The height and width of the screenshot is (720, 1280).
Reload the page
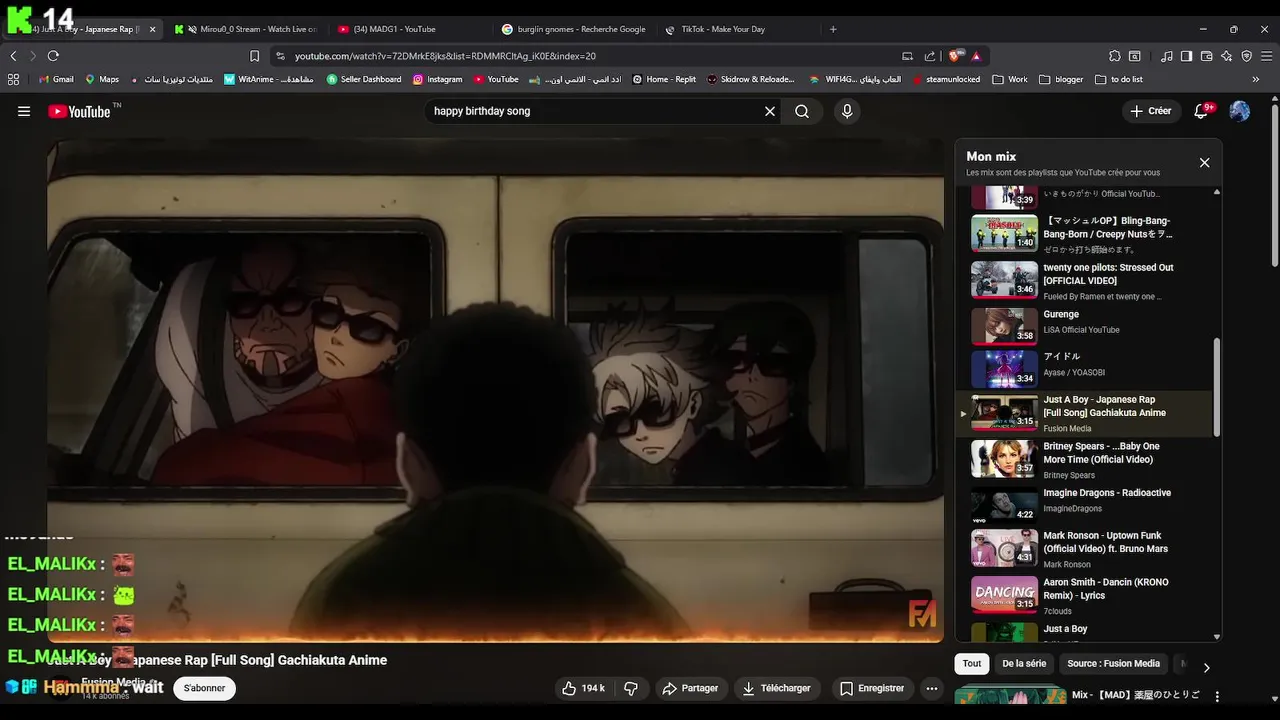pyautogui.click(x=53, y=56)
